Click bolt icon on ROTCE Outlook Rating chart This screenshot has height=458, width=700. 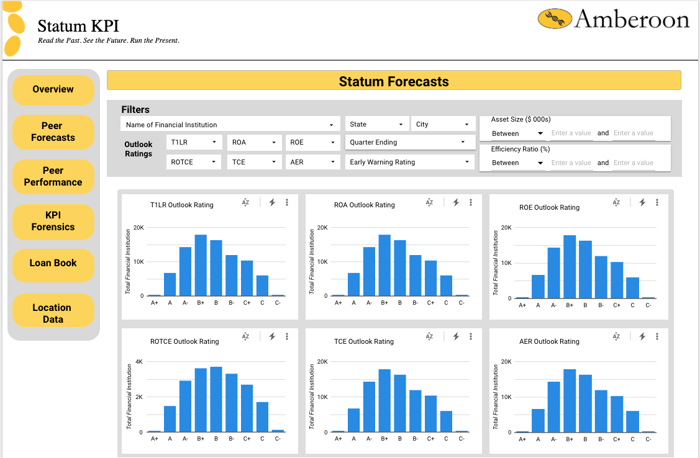tap(272, 337)
